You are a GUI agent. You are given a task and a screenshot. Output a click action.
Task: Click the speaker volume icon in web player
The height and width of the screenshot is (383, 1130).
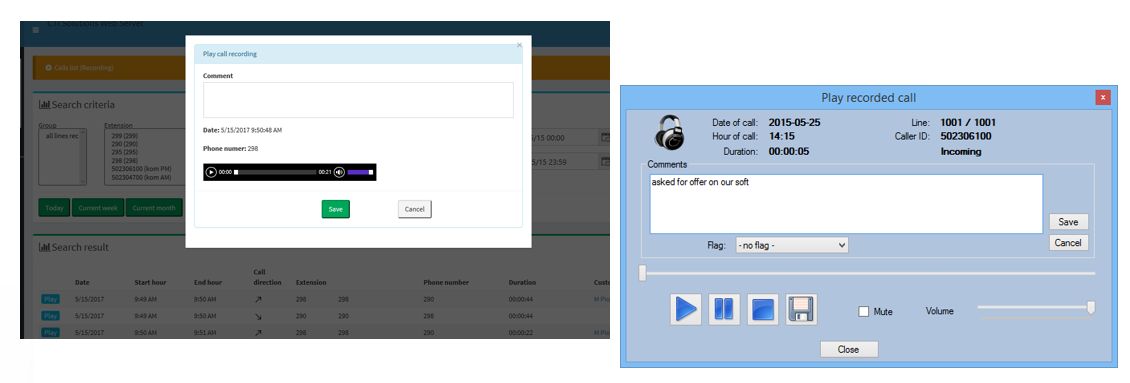339,172
